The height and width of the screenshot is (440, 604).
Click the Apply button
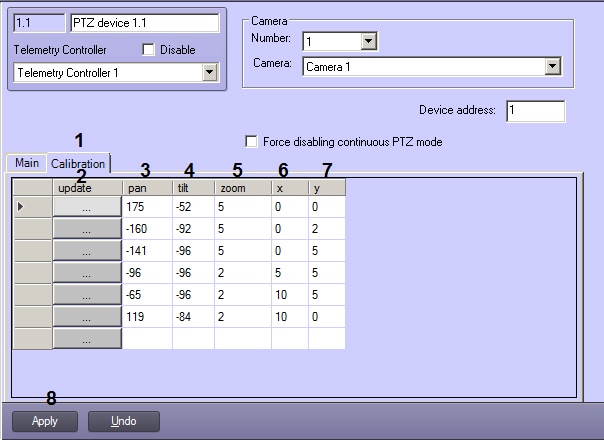click(x=45, y=421)
